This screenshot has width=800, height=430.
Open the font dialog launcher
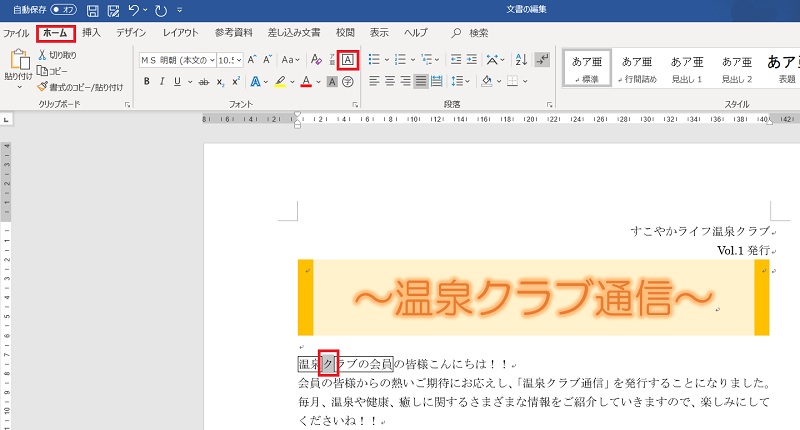click(x=355, y=105)
